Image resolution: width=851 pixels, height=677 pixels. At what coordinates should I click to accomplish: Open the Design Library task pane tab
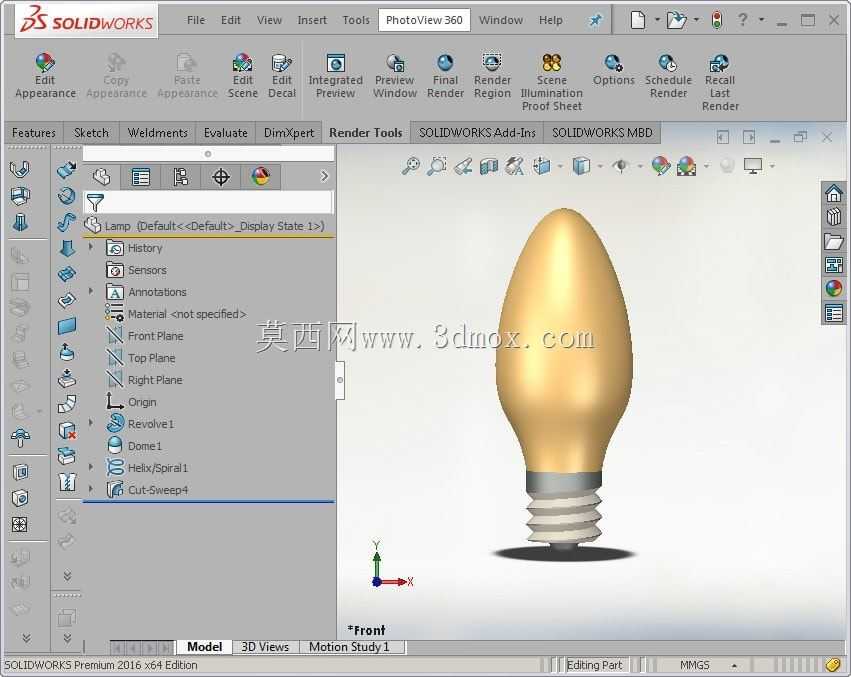pos(834,217)
